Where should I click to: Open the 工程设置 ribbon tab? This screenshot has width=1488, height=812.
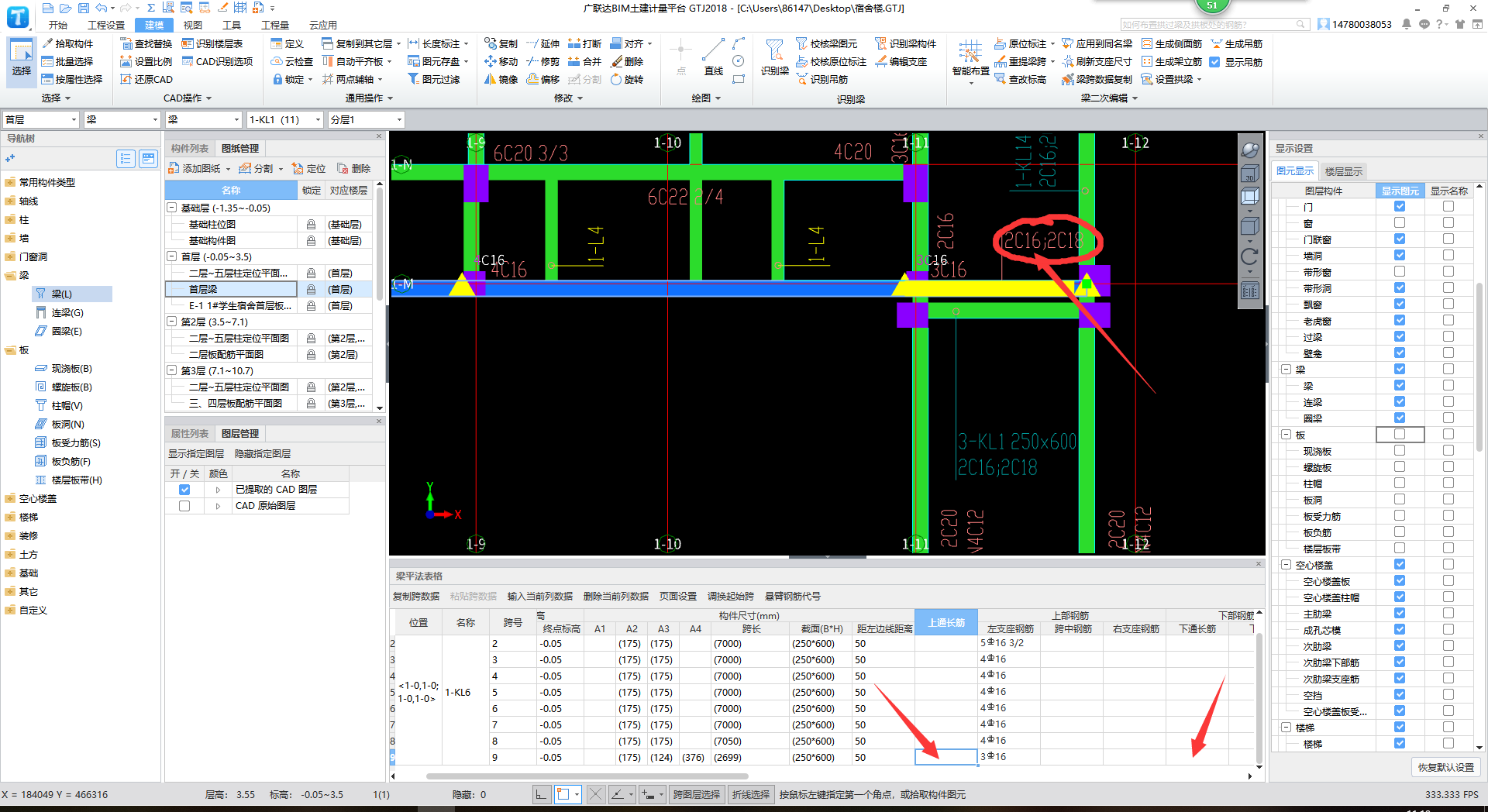106,25
